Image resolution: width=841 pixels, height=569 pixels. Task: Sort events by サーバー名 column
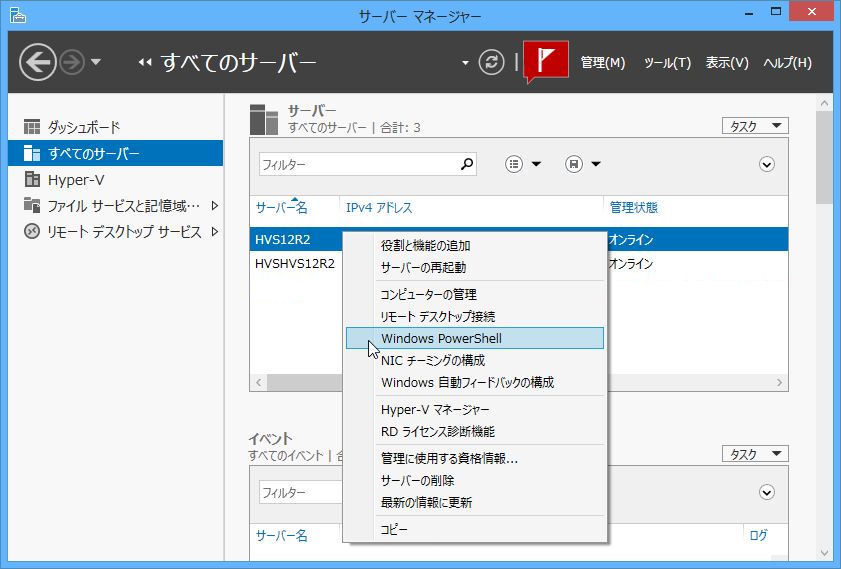282,535
